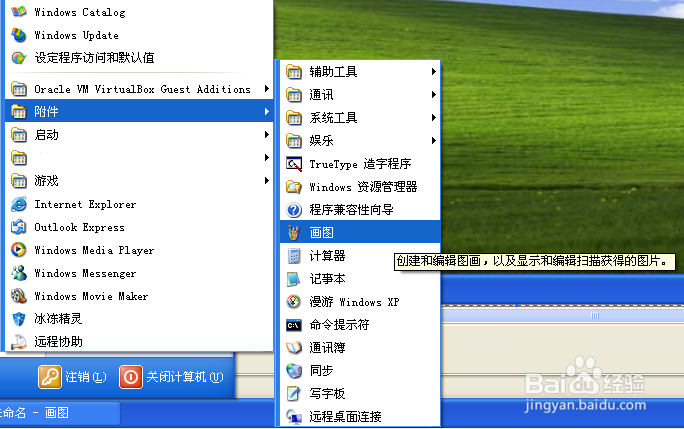Click the 远程桌面连接 icon
Image resolution: width=684 pixels, height=429 pixels.
294,416
